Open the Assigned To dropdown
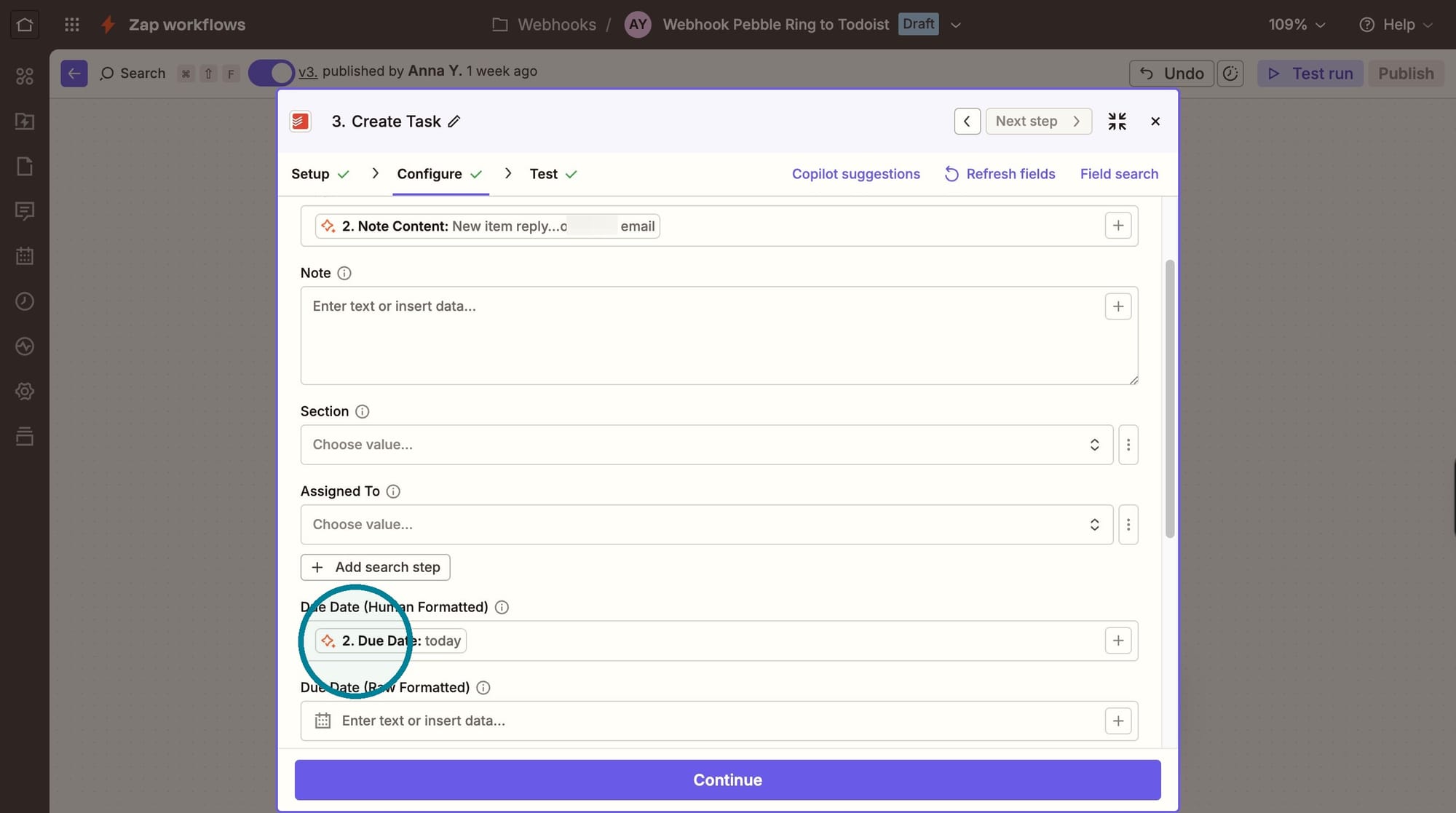The width and height of the screenshot is (1456, 813). click(x=707, y=525)
